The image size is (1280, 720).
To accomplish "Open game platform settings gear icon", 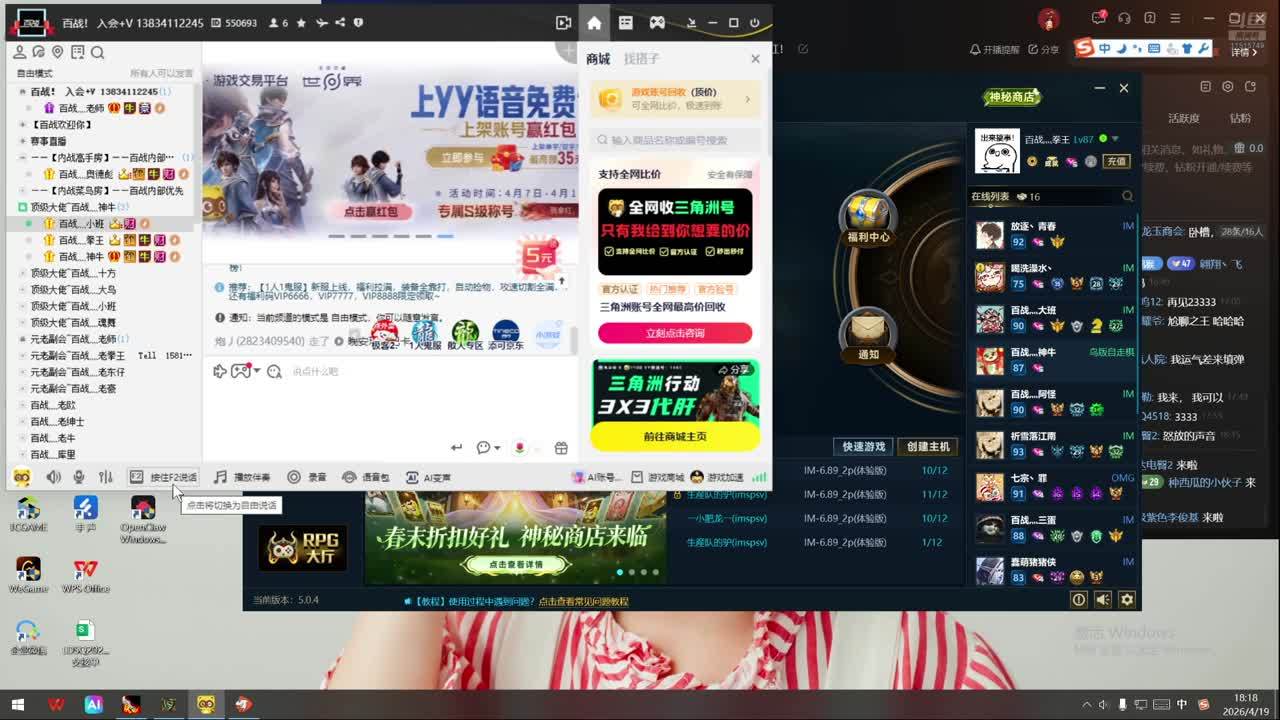I will 1127,600.
